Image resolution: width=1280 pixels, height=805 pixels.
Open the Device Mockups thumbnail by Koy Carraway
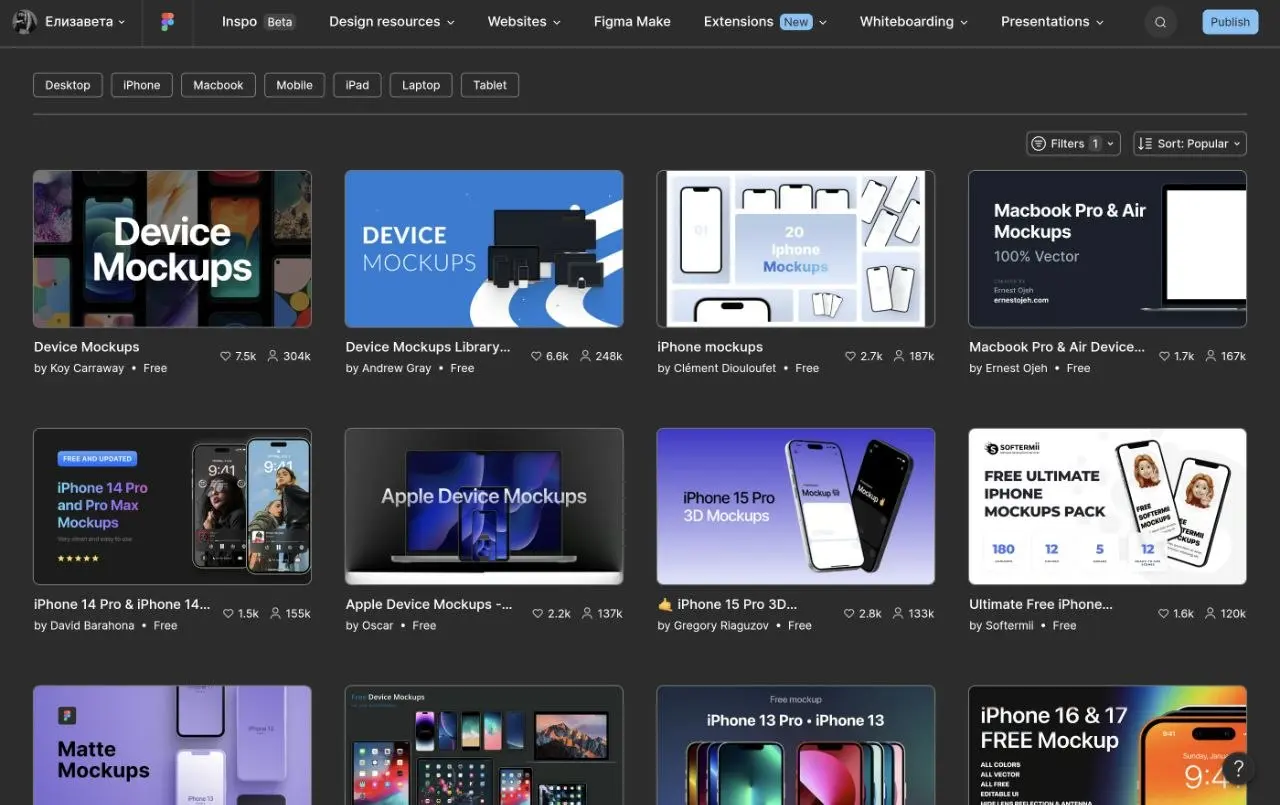pyautogui.click(x=172, y=249)
